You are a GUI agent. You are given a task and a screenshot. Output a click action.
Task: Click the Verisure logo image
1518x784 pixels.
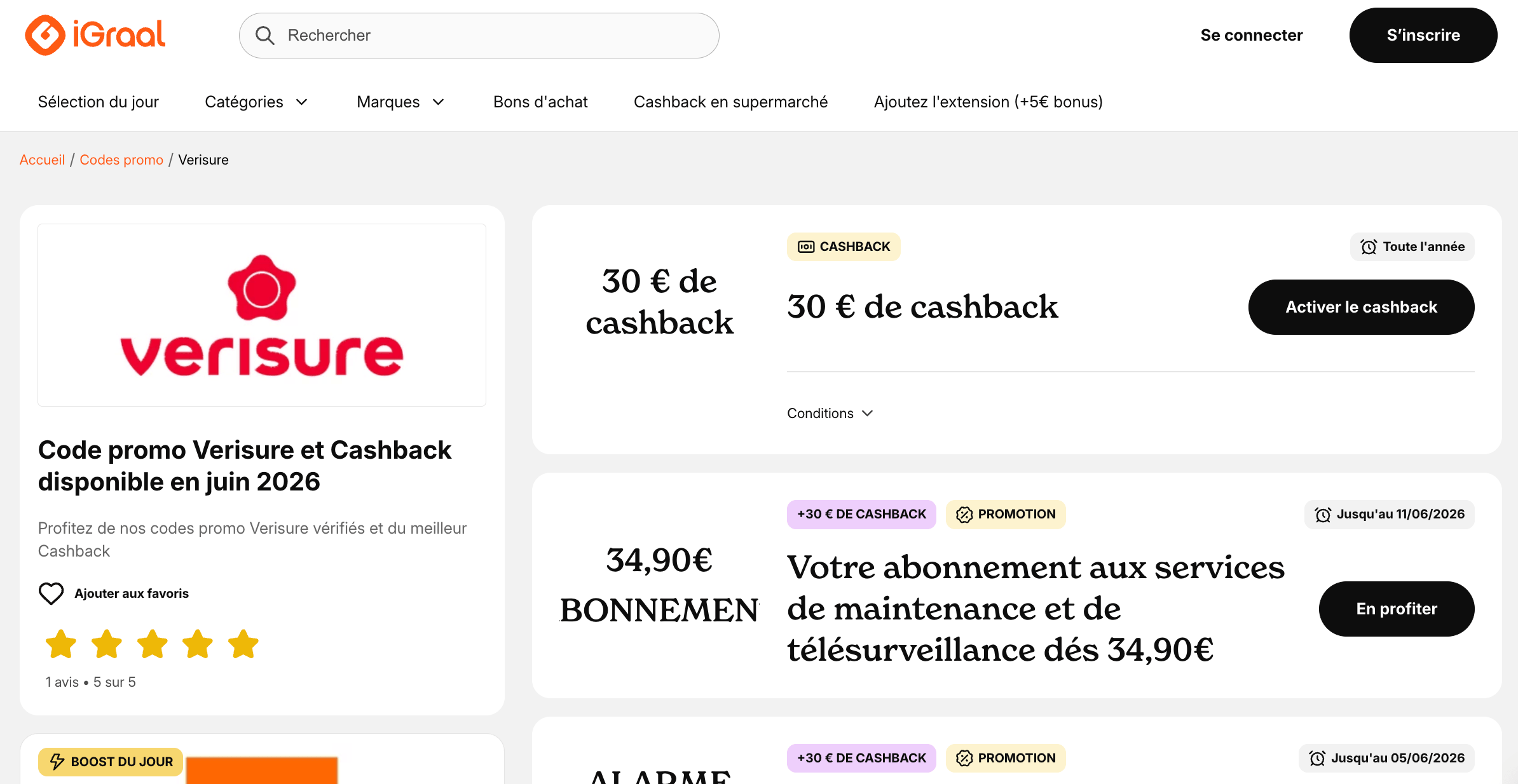coord(262,315)
